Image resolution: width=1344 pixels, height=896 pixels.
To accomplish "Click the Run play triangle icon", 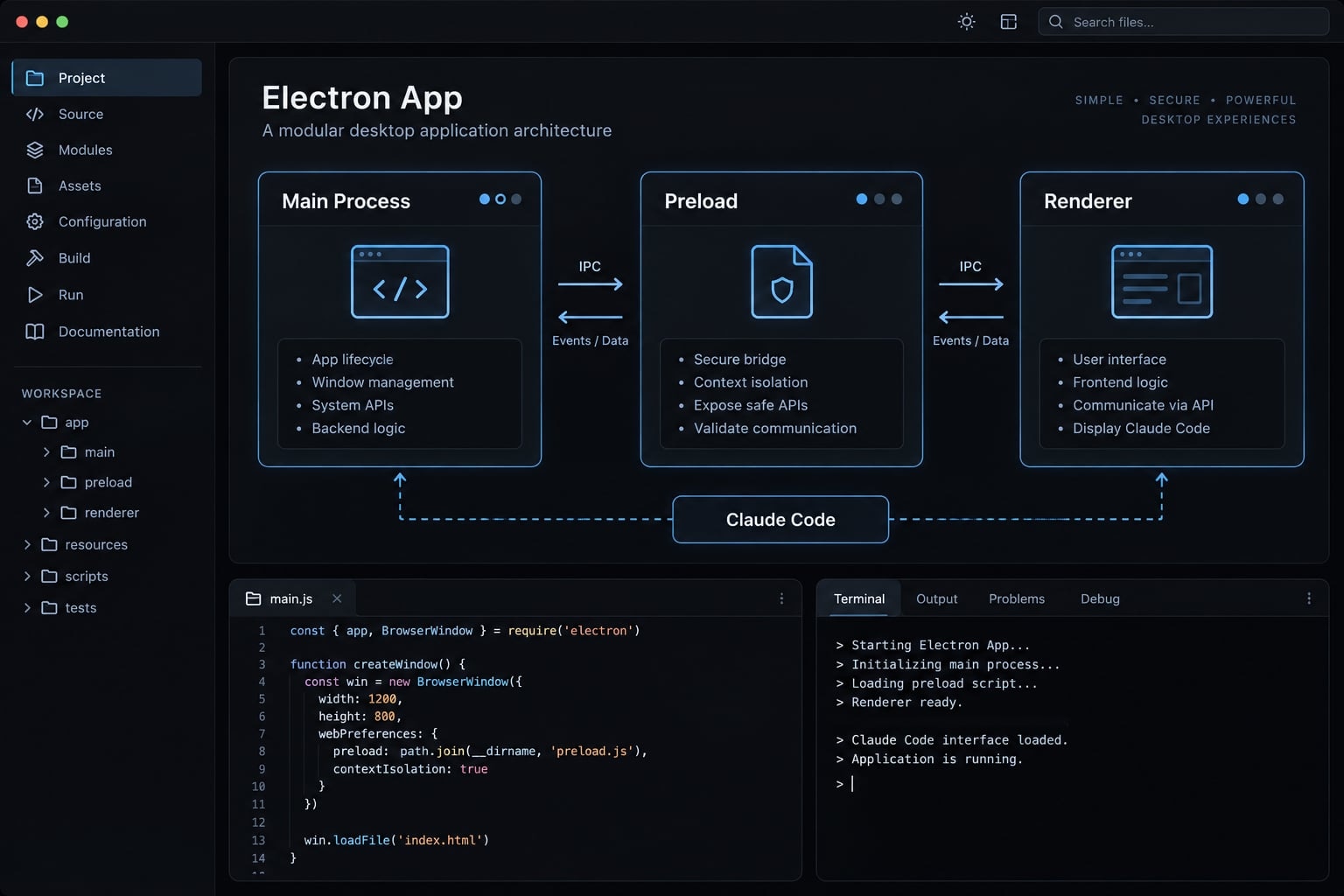I will point(35,295).
